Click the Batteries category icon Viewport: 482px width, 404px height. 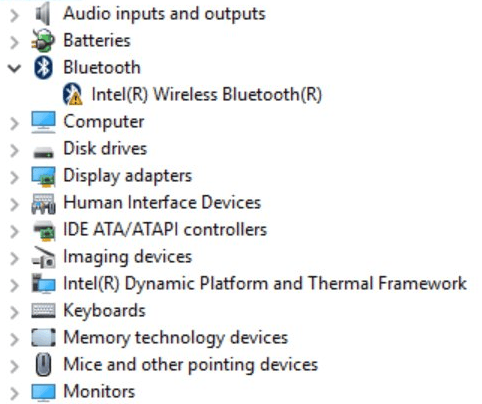pyautogui.click(x=42, y=40)
